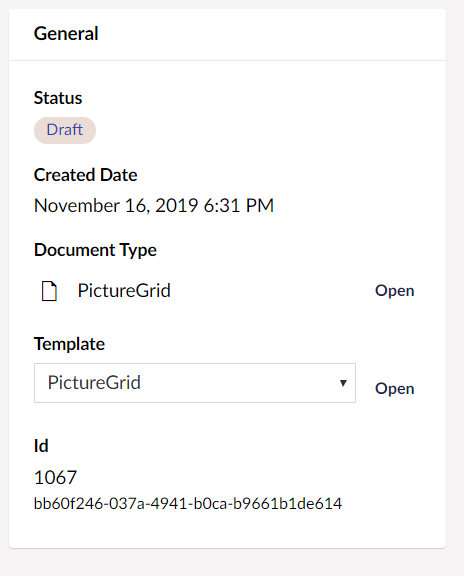
Task: Click the Template label
Action: coord(69,344)
